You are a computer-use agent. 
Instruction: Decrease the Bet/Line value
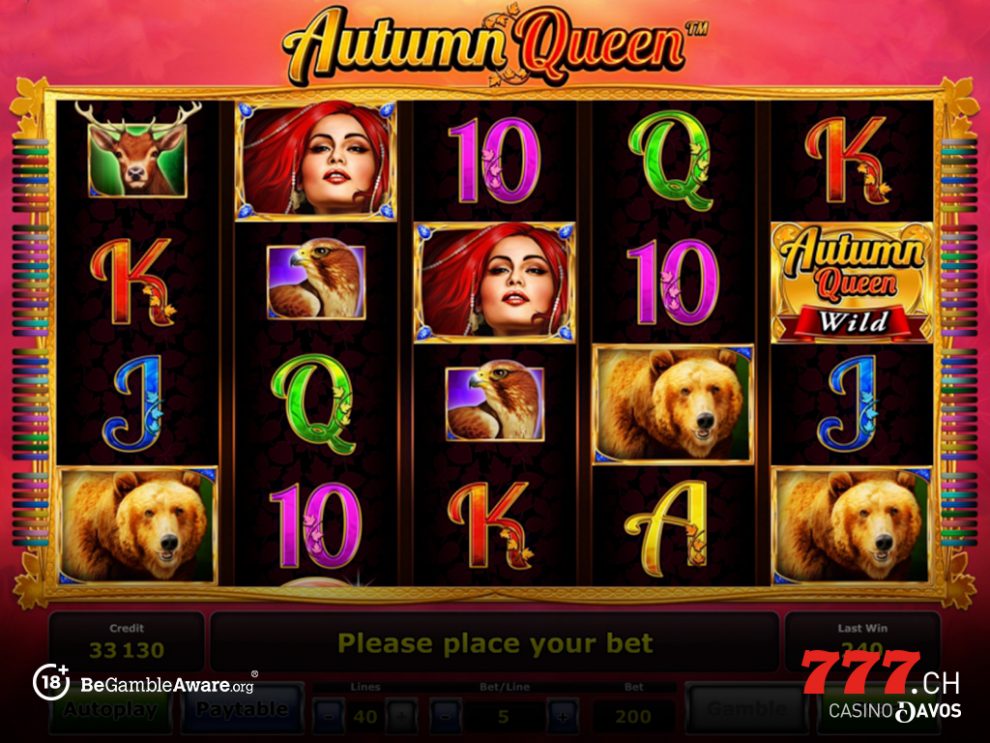pos(445,716)
